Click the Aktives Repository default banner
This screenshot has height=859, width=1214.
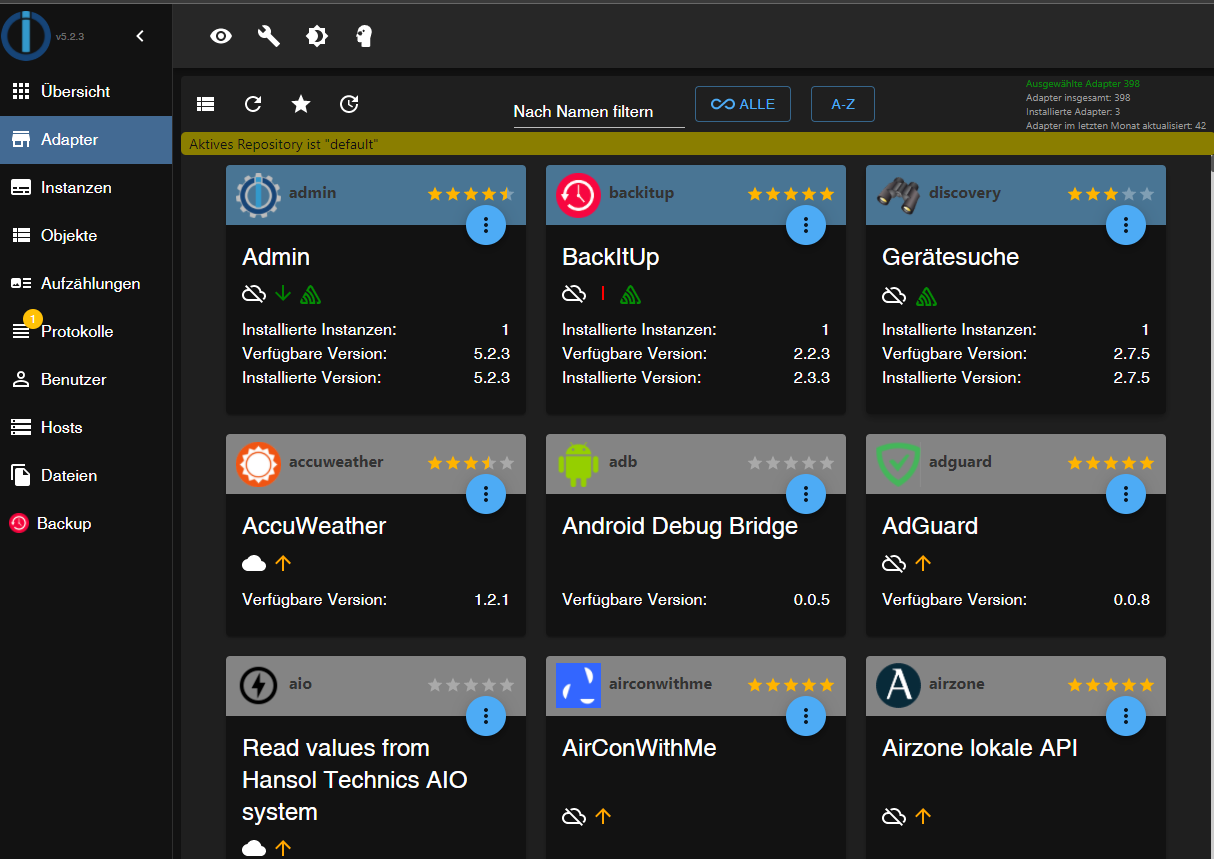697,144
